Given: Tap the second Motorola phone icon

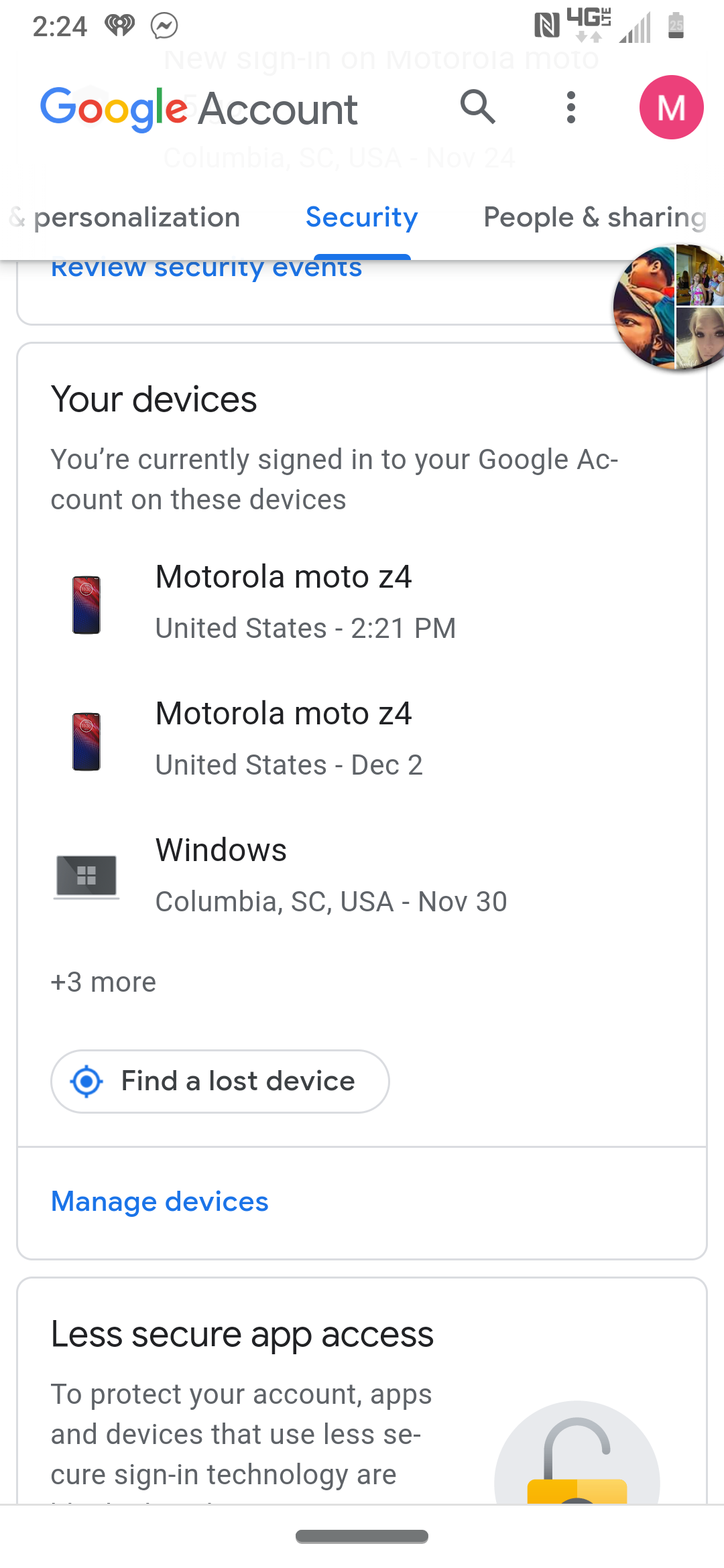Looking at the screenshot, I should tap(86, 741).
